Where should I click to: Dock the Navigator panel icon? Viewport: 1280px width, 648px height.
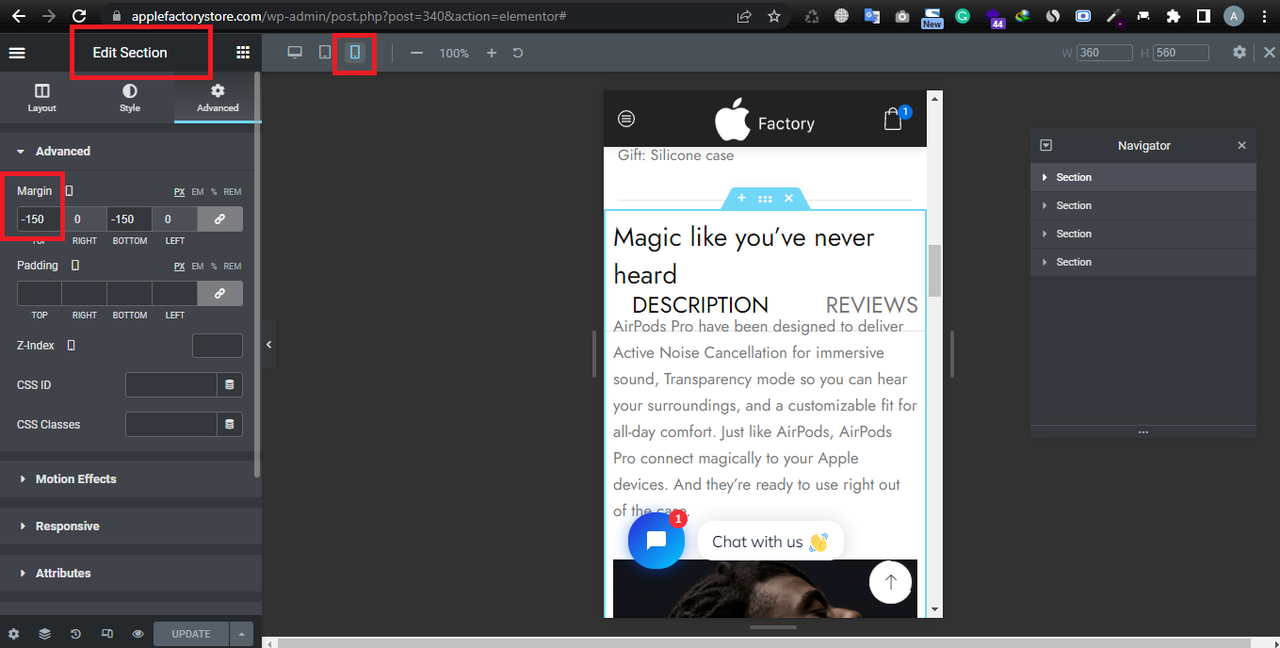[x=1046, y=145]
